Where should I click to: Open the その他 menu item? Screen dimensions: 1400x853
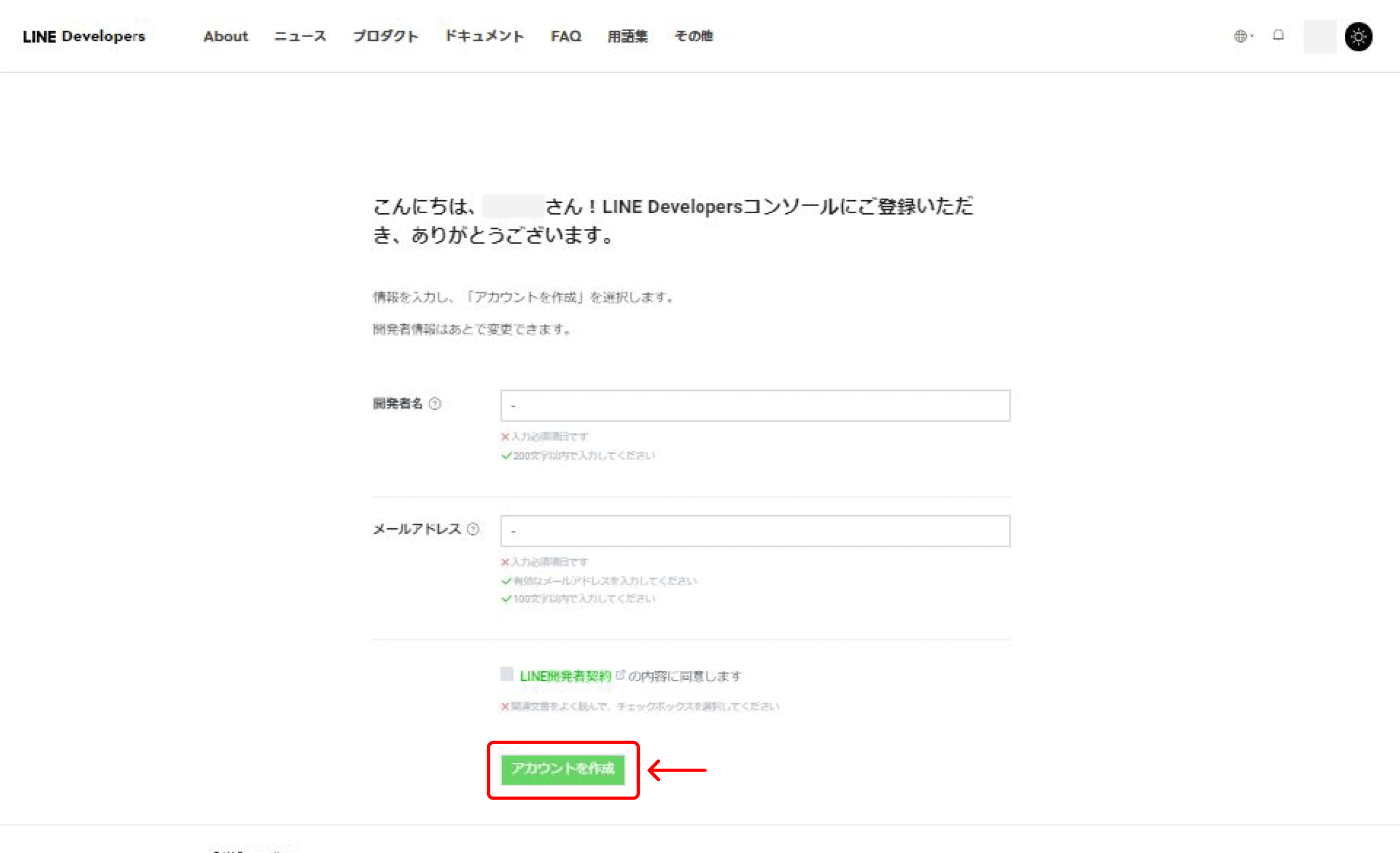(693, 36)
